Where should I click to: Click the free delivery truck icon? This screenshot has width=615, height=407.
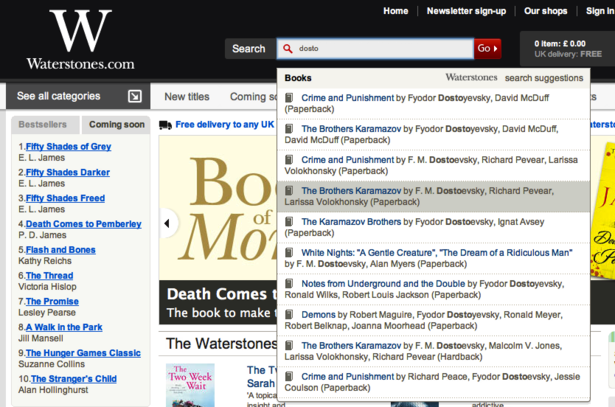click(165, 125)
